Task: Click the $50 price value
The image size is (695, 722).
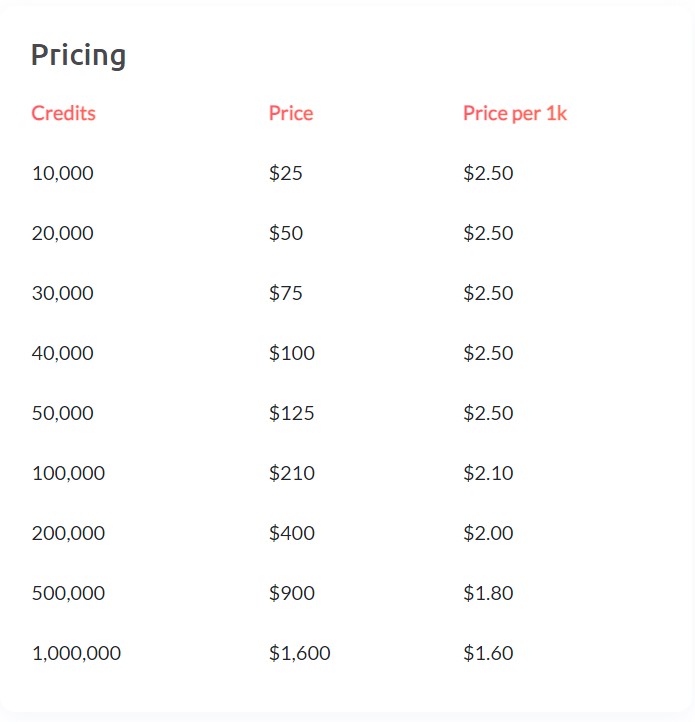Action: pyautogui.click(x=286, y=233)
